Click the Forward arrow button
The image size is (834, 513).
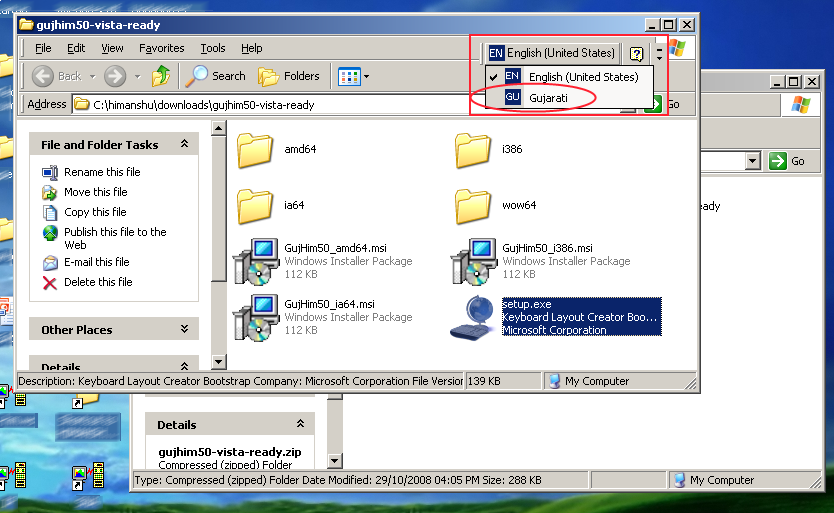(115, 76)
